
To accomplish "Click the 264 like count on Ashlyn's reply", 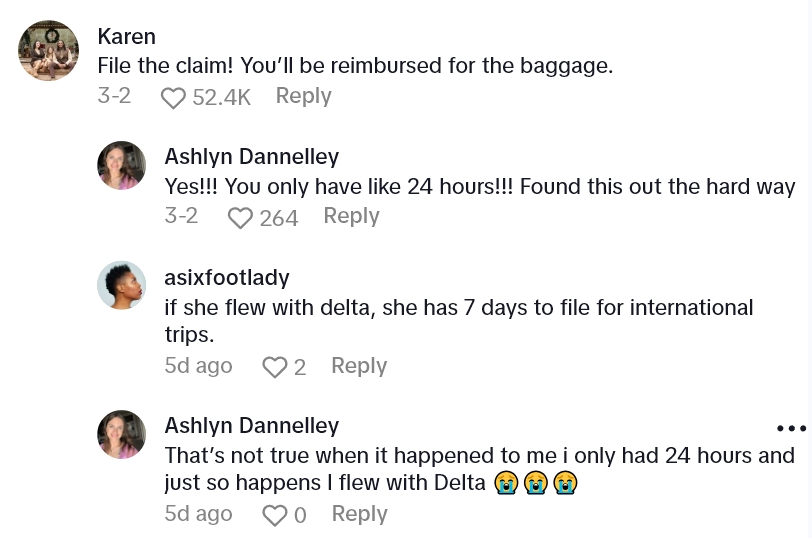I will point(279,217).
